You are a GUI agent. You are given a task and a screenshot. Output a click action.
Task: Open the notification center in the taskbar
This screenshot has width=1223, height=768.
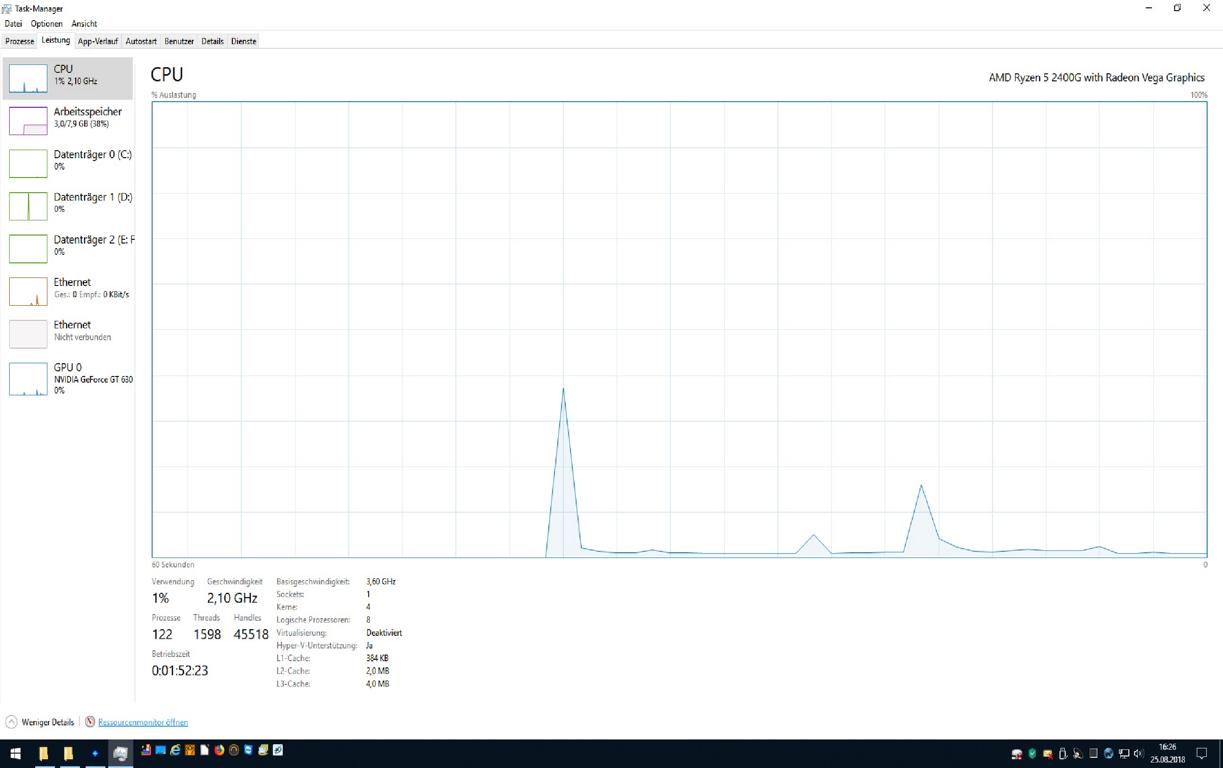(x=1202, y=753)
